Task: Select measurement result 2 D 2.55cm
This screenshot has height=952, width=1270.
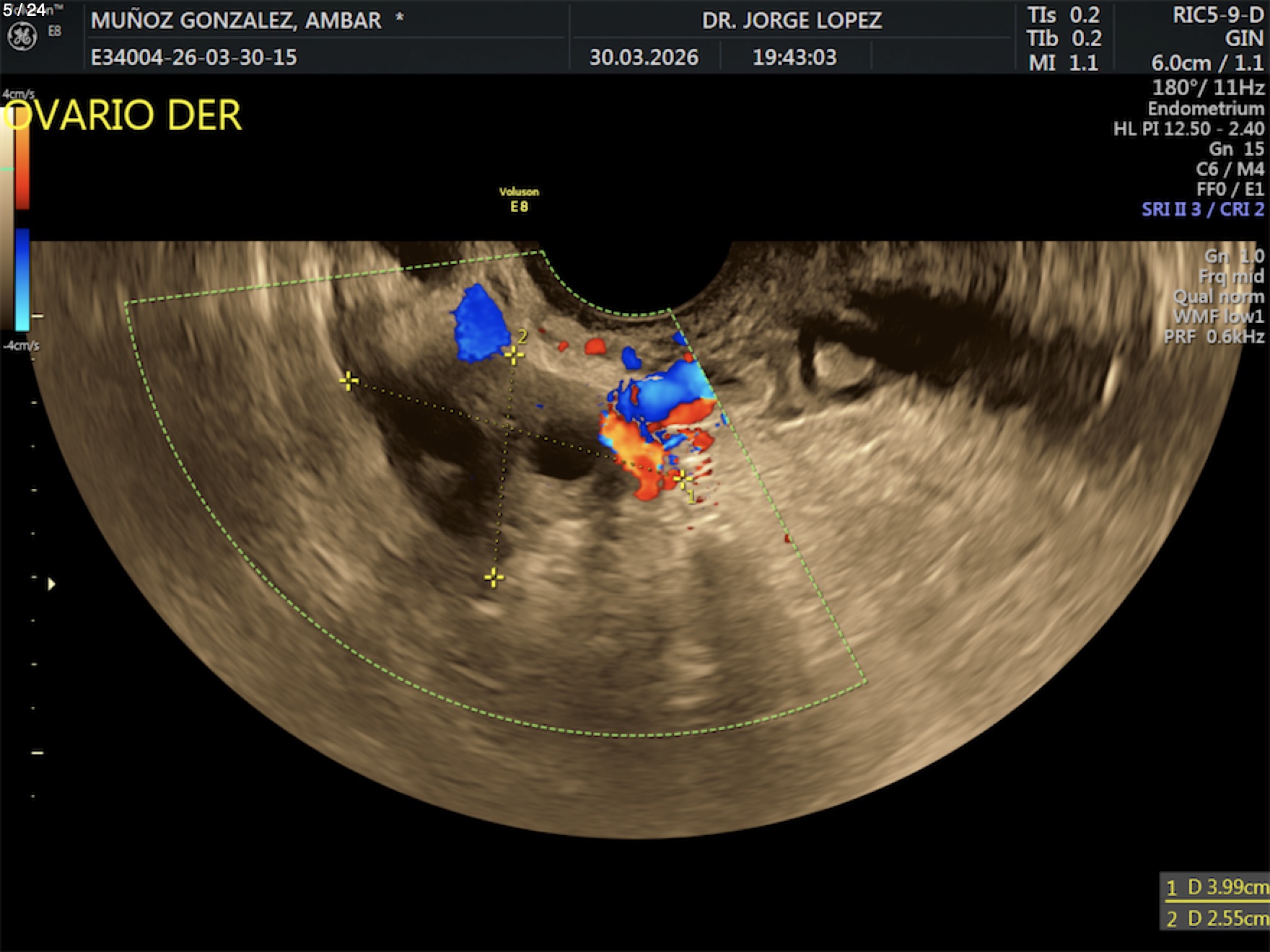Action: 1216,918
